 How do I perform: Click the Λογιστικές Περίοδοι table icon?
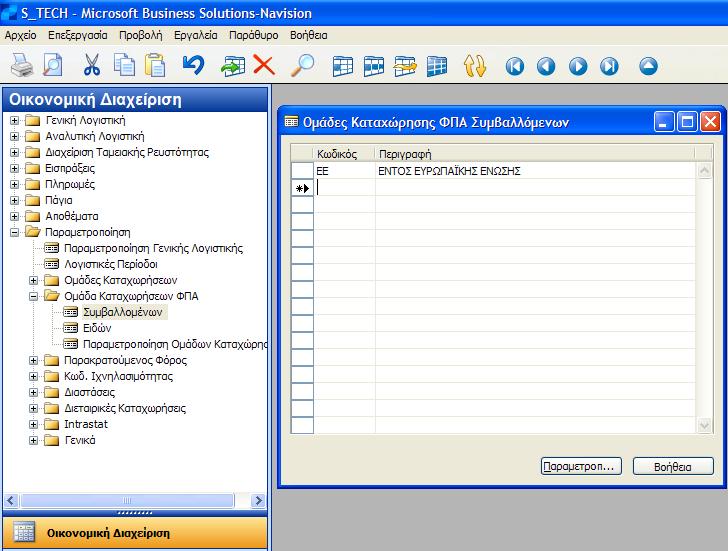[51, 264]
